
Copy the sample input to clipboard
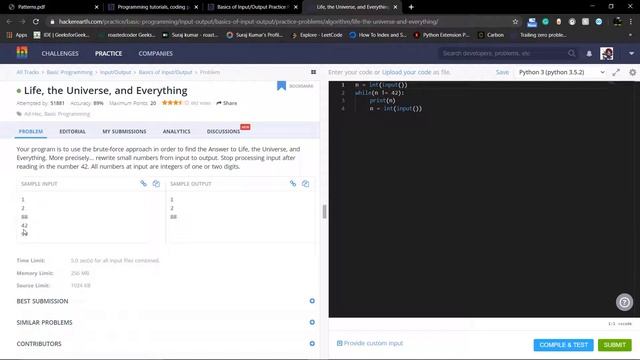[156, 183]
